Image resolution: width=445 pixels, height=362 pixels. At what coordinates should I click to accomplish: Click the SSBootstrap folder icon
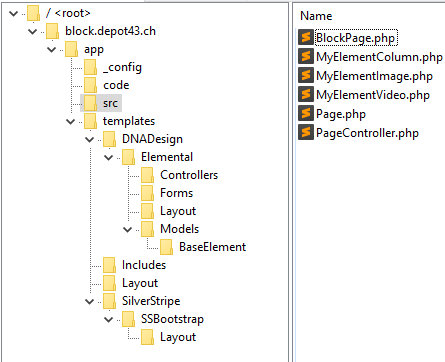point(129,319)
